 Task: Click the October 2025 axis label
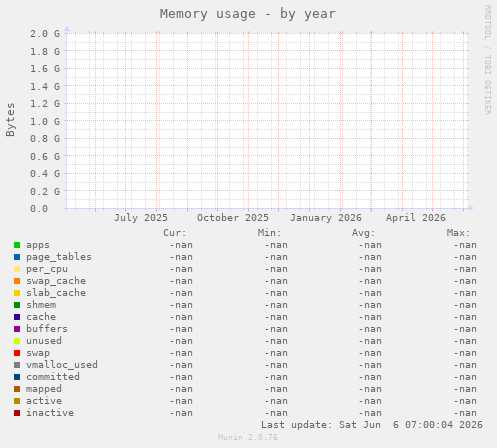click(233, 218)
